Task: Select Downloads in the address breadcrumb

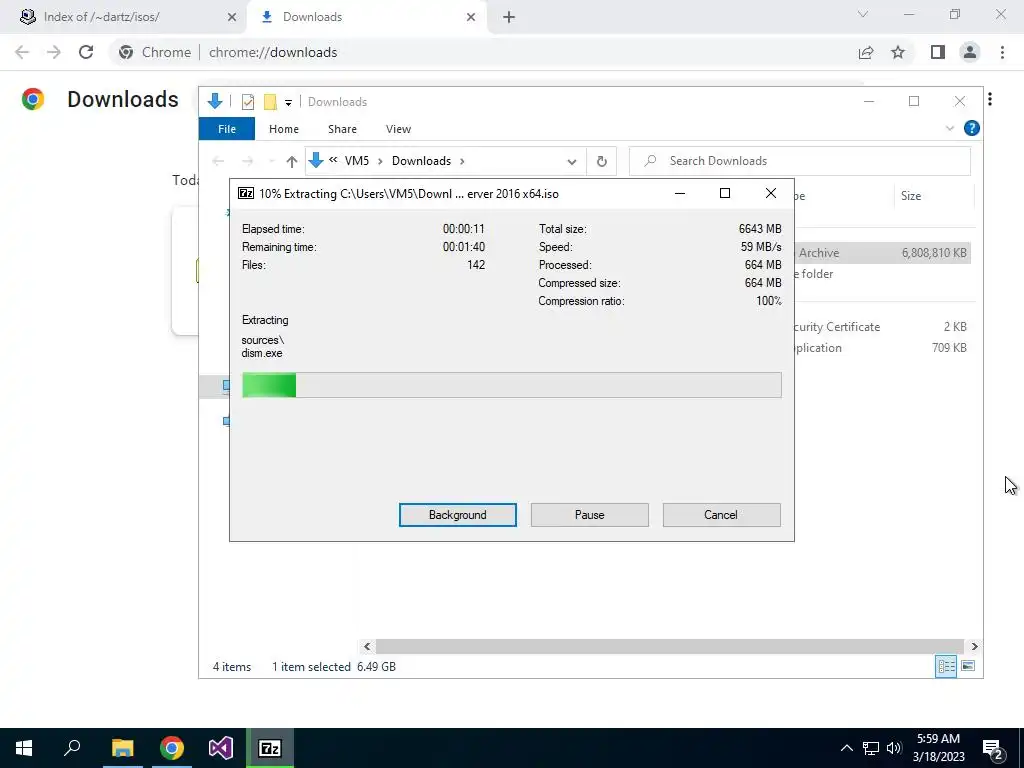Action: click(x=421, y=161)
